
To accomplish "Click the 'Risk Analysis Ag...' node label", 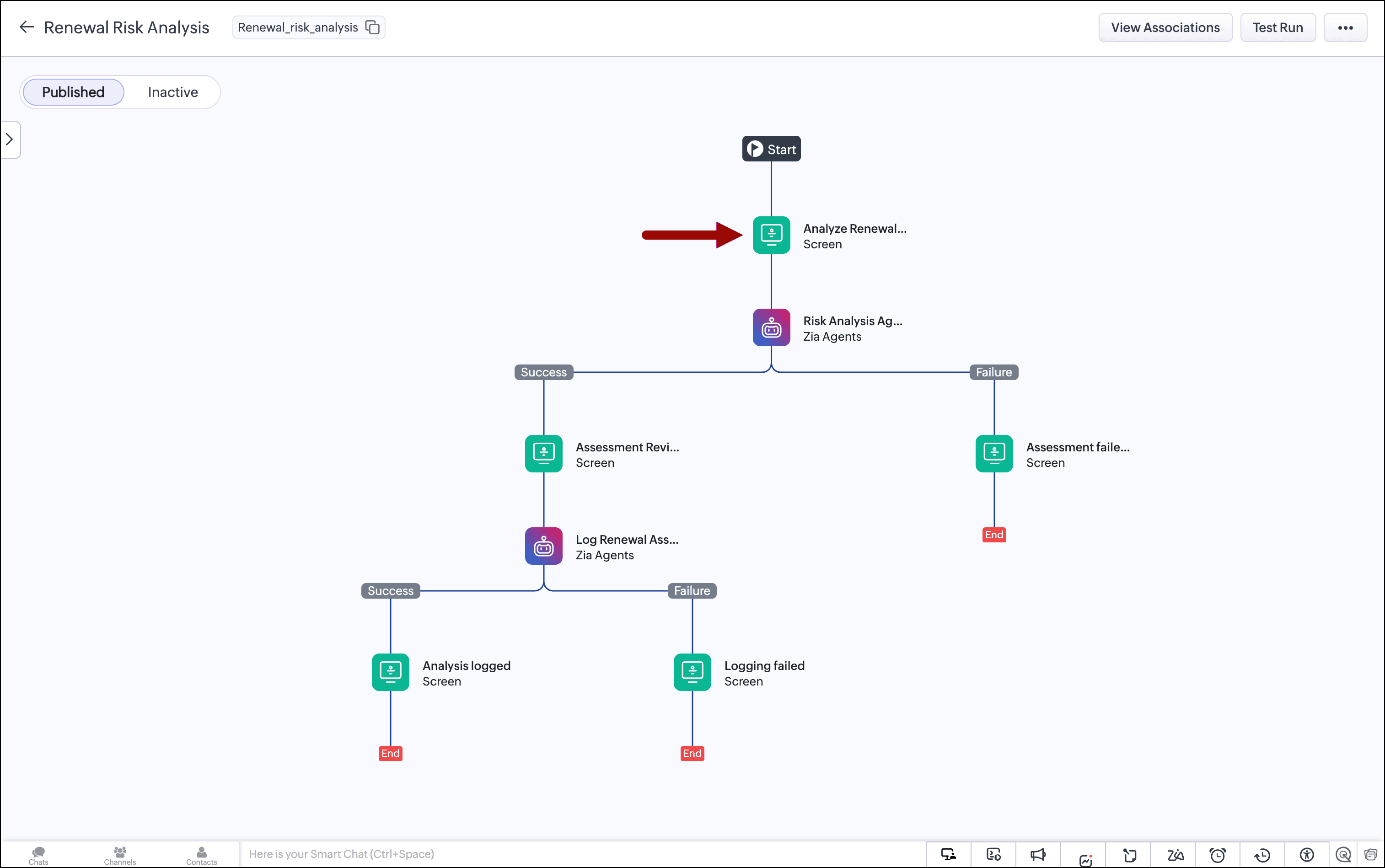I will point(853,321).
